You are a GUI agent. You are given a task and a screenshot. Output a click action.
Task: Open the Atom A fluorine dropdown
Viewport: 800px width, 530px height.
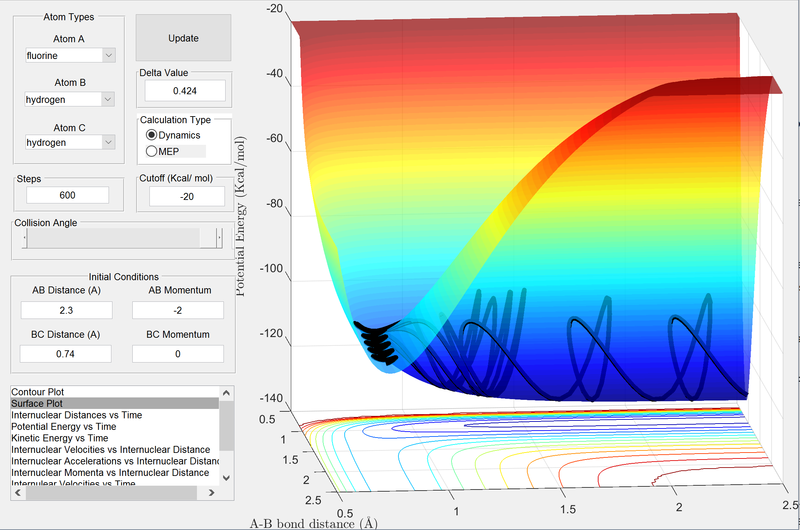click(70, 55)
